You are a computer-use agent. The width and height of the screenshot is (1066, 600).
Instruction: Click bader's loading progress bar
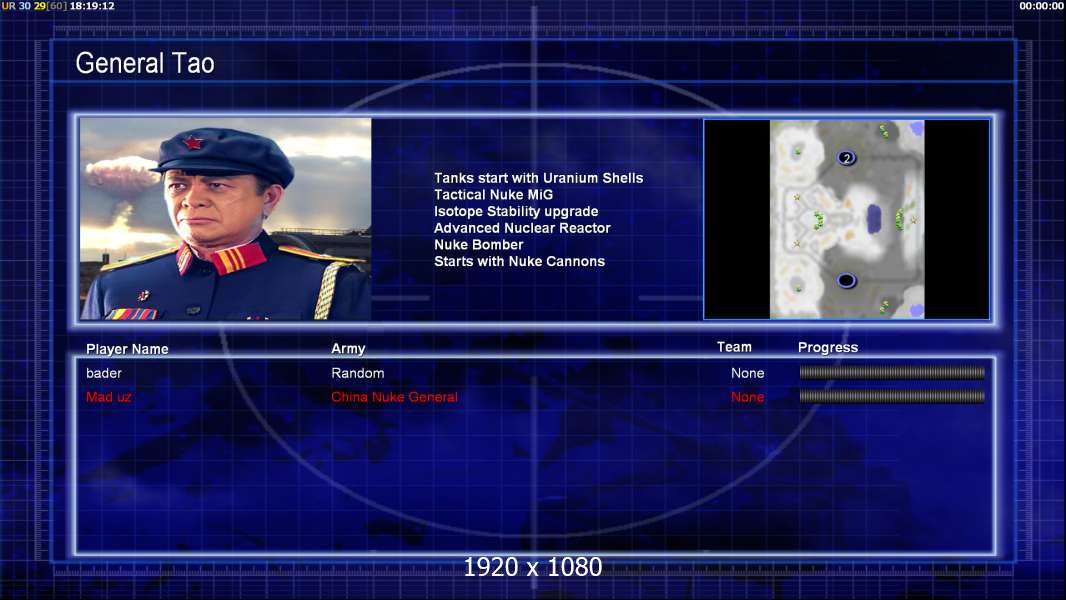click(892, 372)
